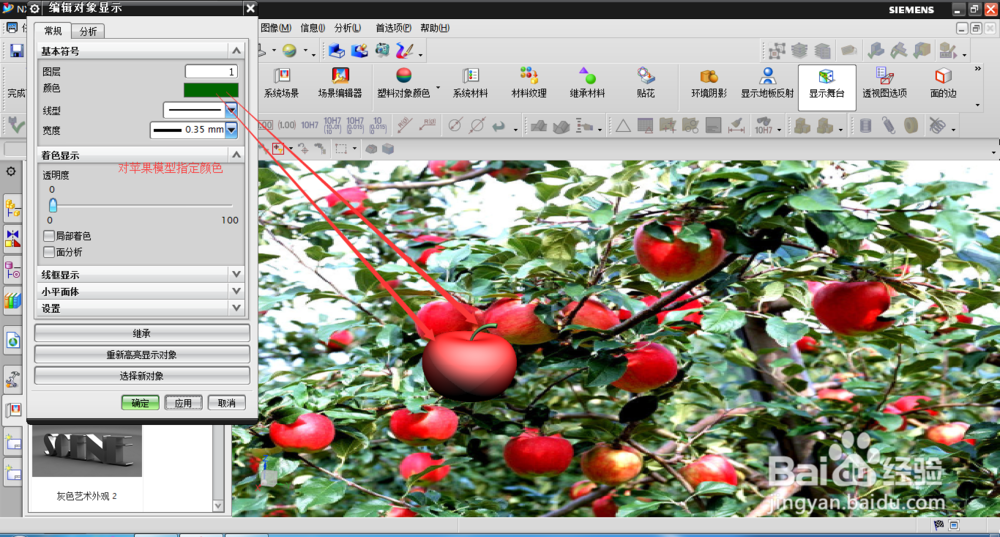Click the 取消 cancel button

(226, 403)
